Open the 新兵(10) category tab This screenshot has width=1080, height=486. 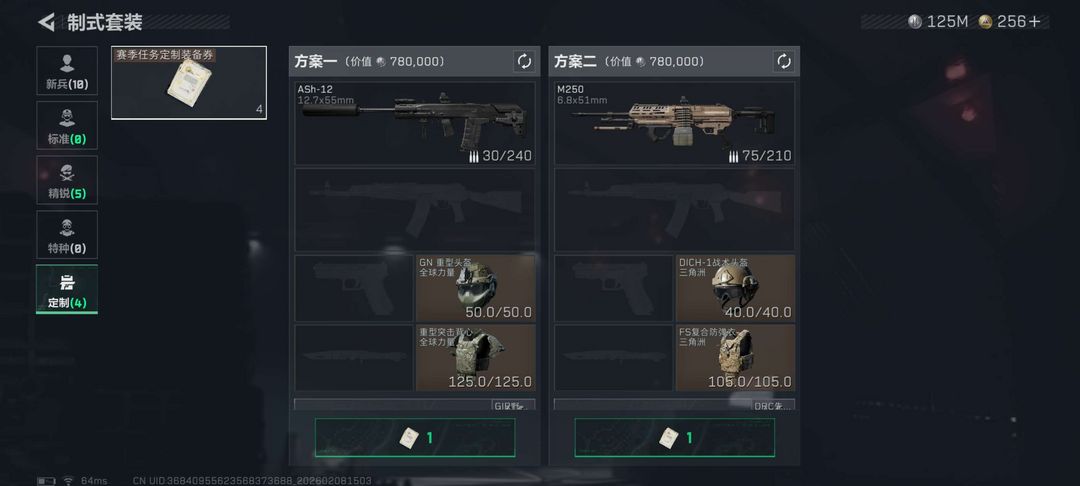tap(67, 70)
